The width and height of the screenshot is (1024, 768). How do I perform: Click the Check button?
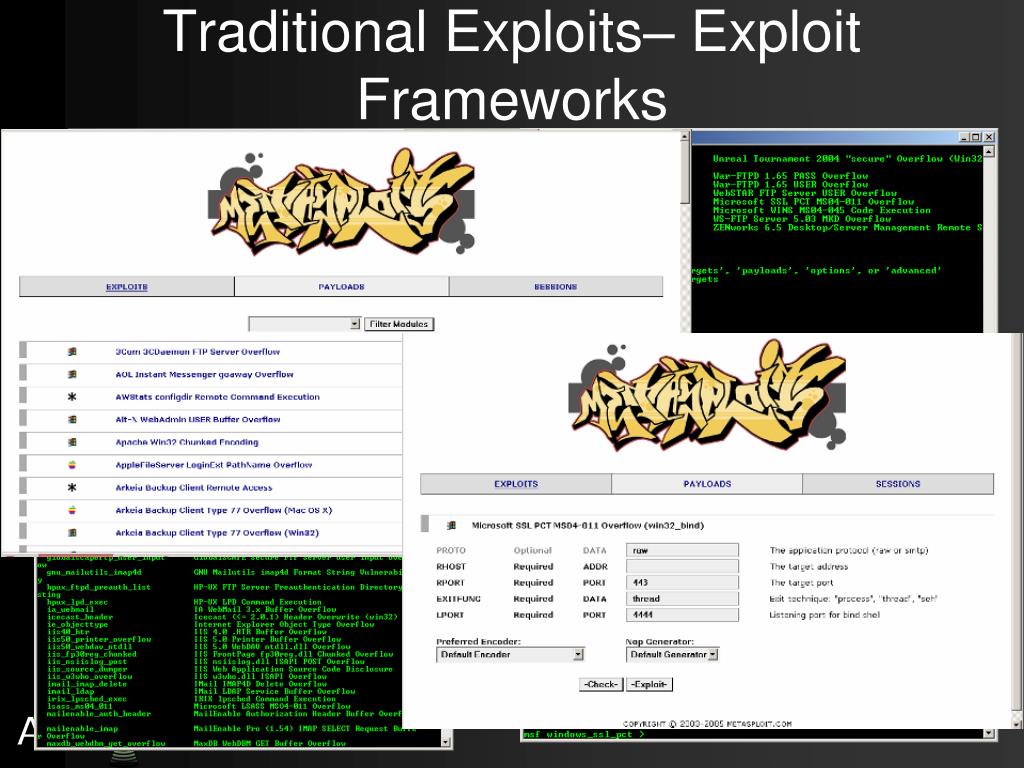601,684
